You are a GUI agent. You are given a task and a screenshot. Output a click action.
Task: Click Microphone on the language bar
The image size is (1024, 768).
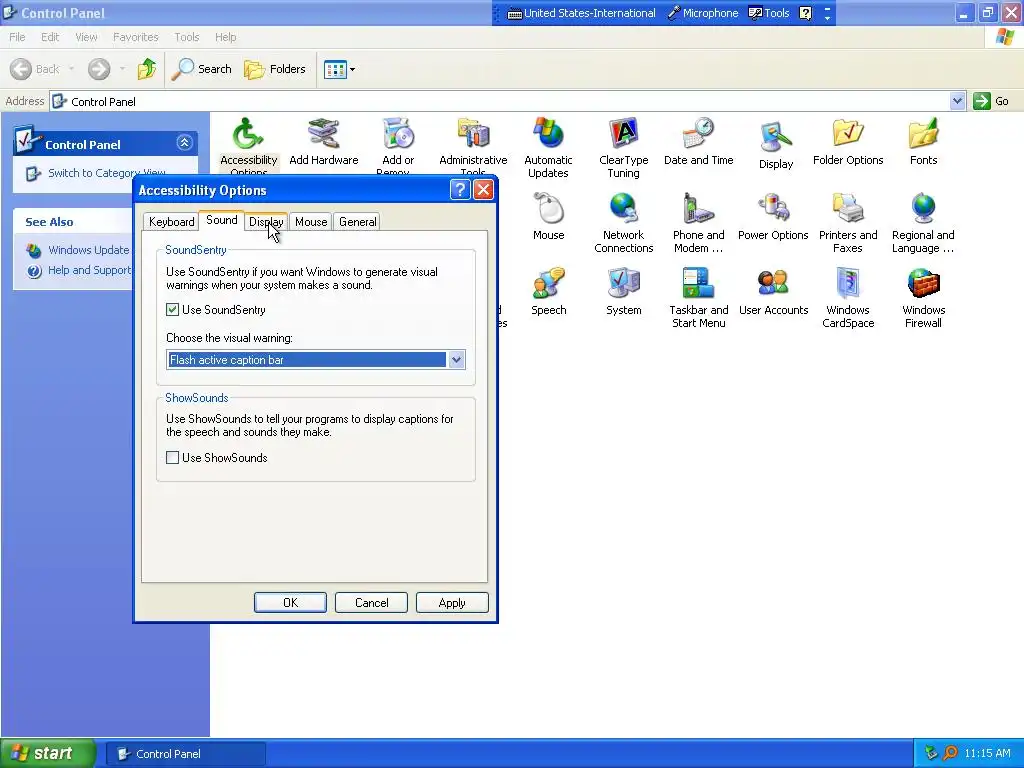703,13
